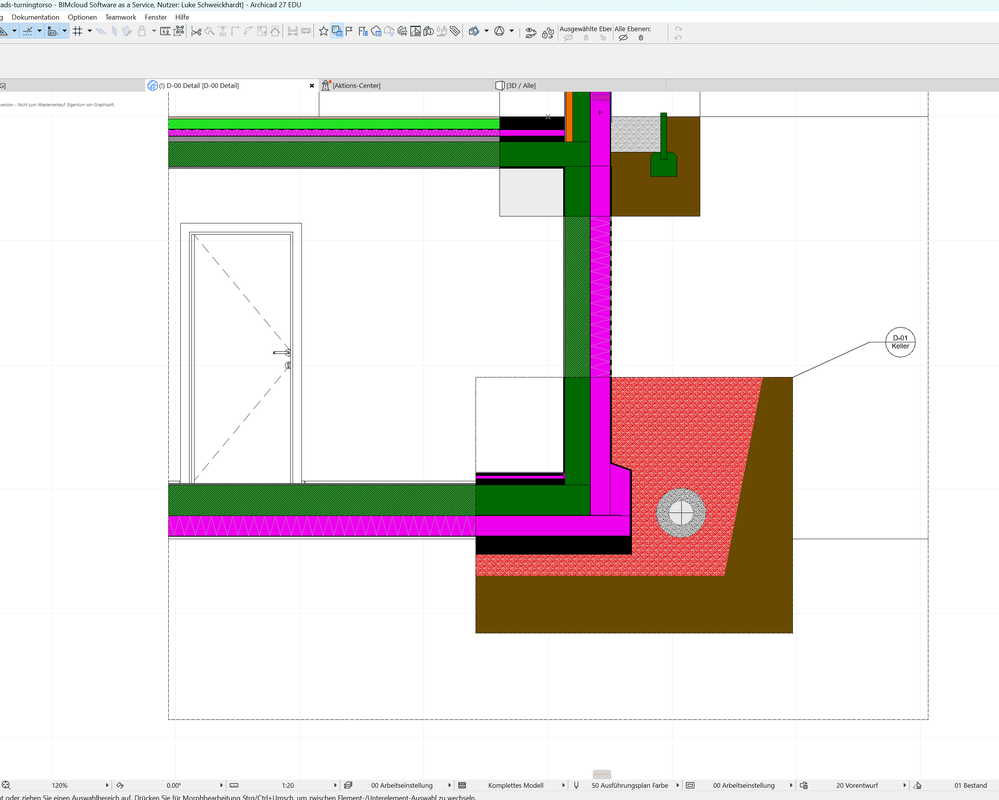Image resolution: width=999 pixels, height=800 pixels.
Task: Toggle lock for all layers under Alle Ebenen
Action: point(641,37)
